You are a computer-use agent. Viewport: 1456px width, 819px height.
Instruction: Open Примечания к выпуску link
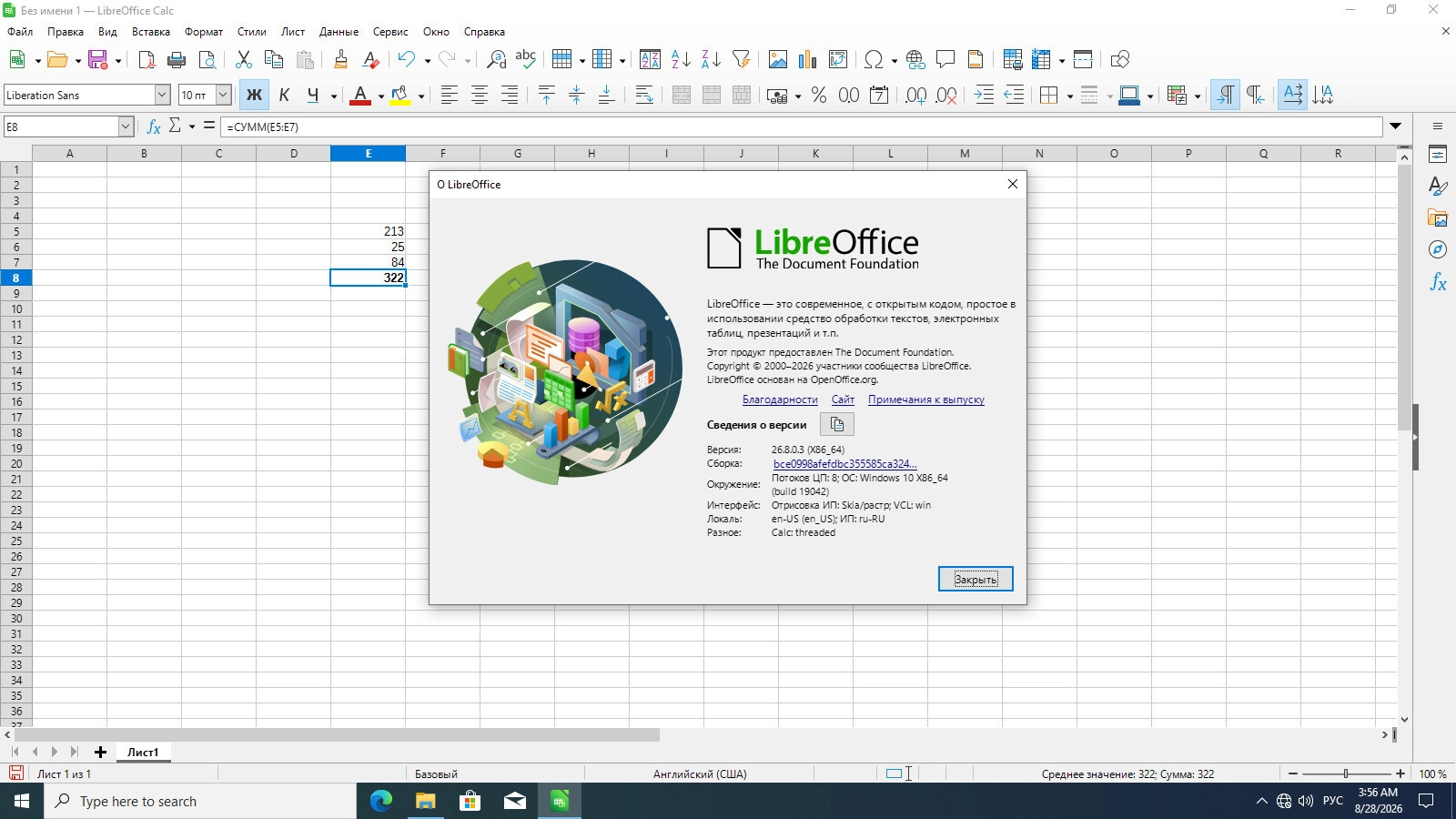[x=926, y=399]
